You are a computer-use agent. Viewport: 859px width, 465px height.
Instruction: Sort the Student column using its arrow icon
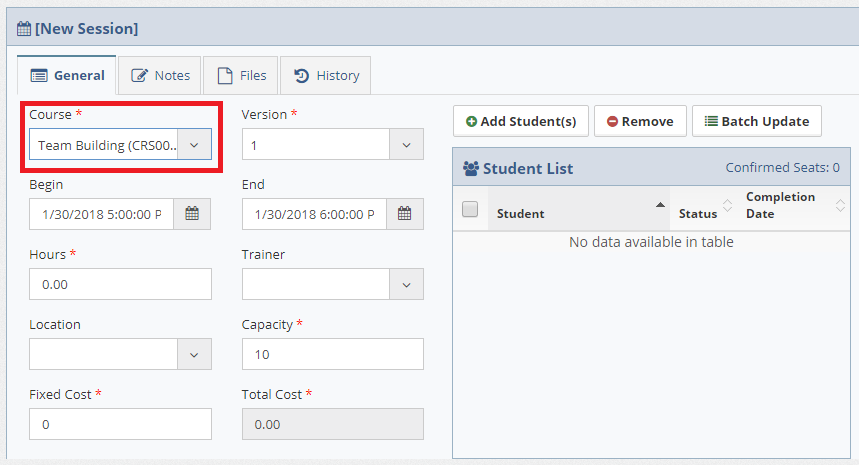(660, 204)
